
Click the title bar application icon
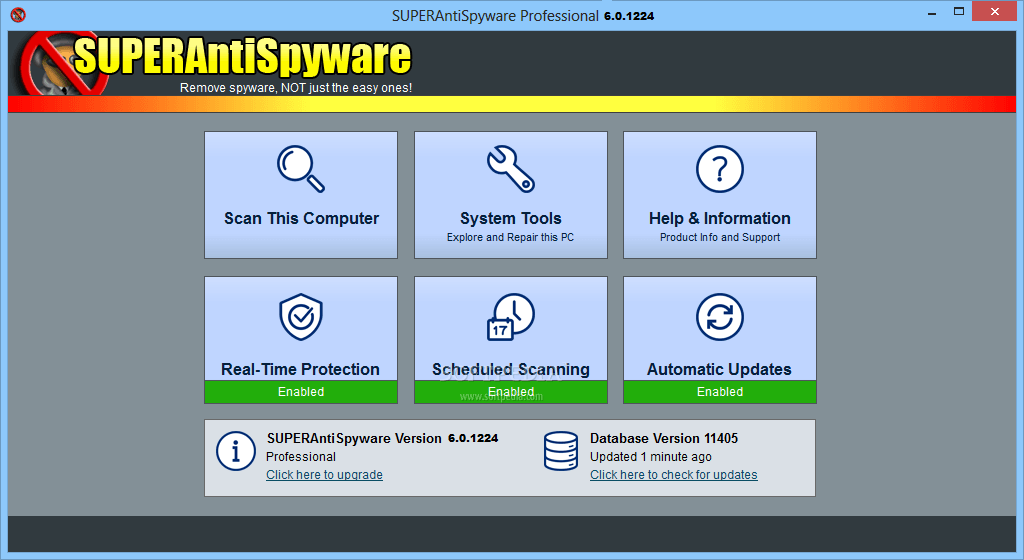click(18, 14)
